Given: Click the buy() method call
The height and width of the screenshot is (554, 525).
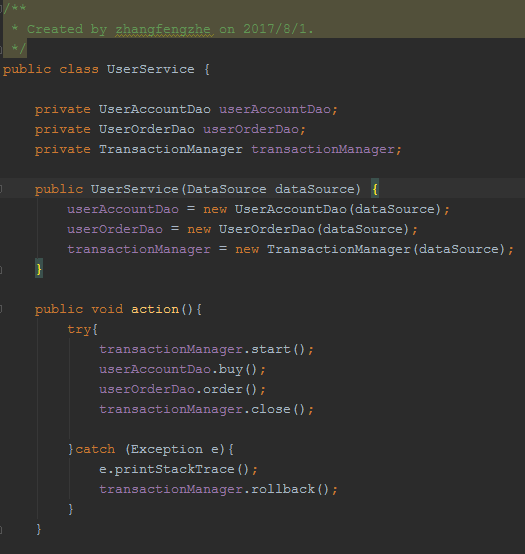Looking at the screenshot, I should click(238, 370).
